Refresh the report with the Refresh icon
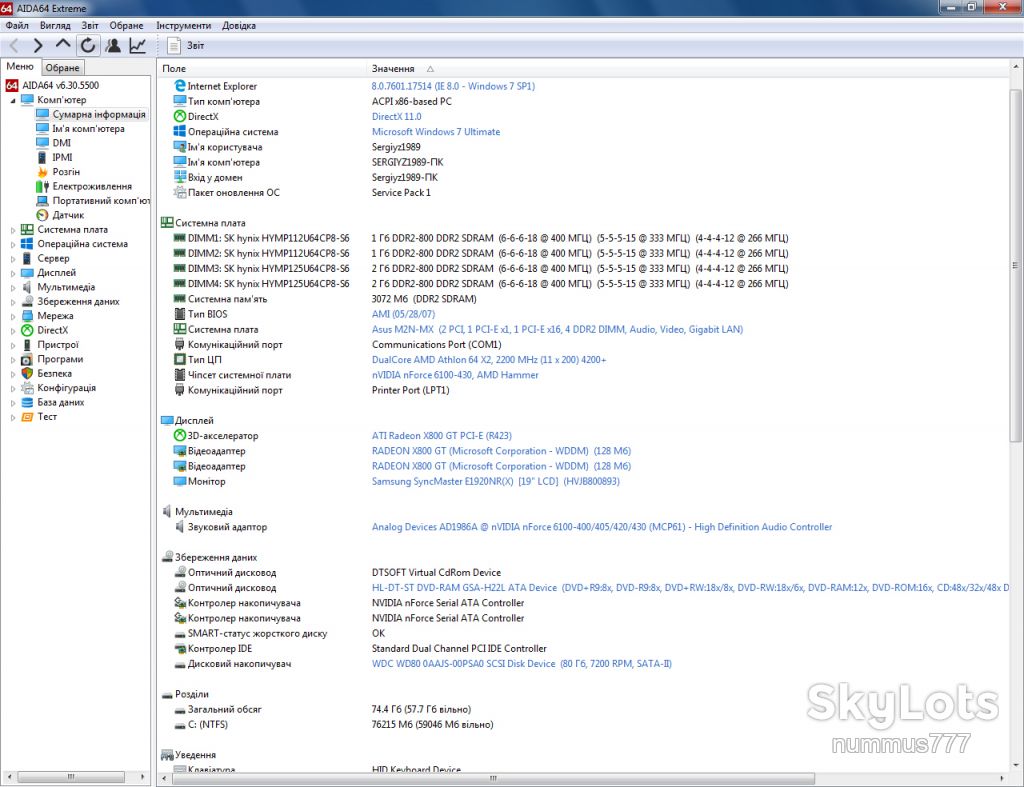 pyautogui.click(x=88, y=45)
